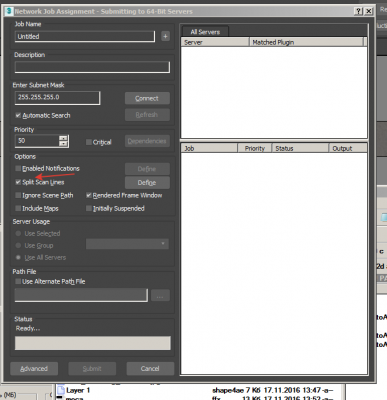The image size is (387, 400).
Task: Click the browse ellipsis button for path file
Action: 160,296
